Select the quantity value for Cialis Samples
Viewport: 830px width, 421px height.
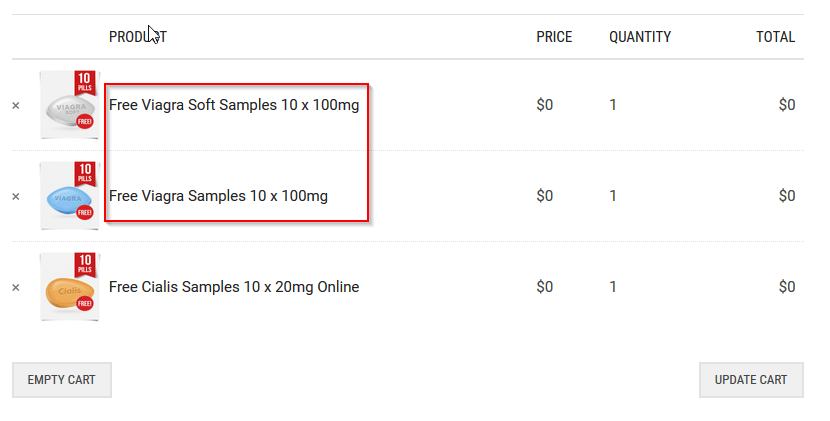pos(613,287)
